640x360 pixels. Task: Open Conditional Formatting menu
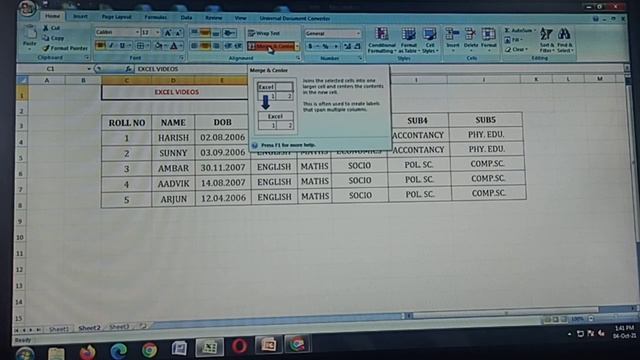pos(382,40)
